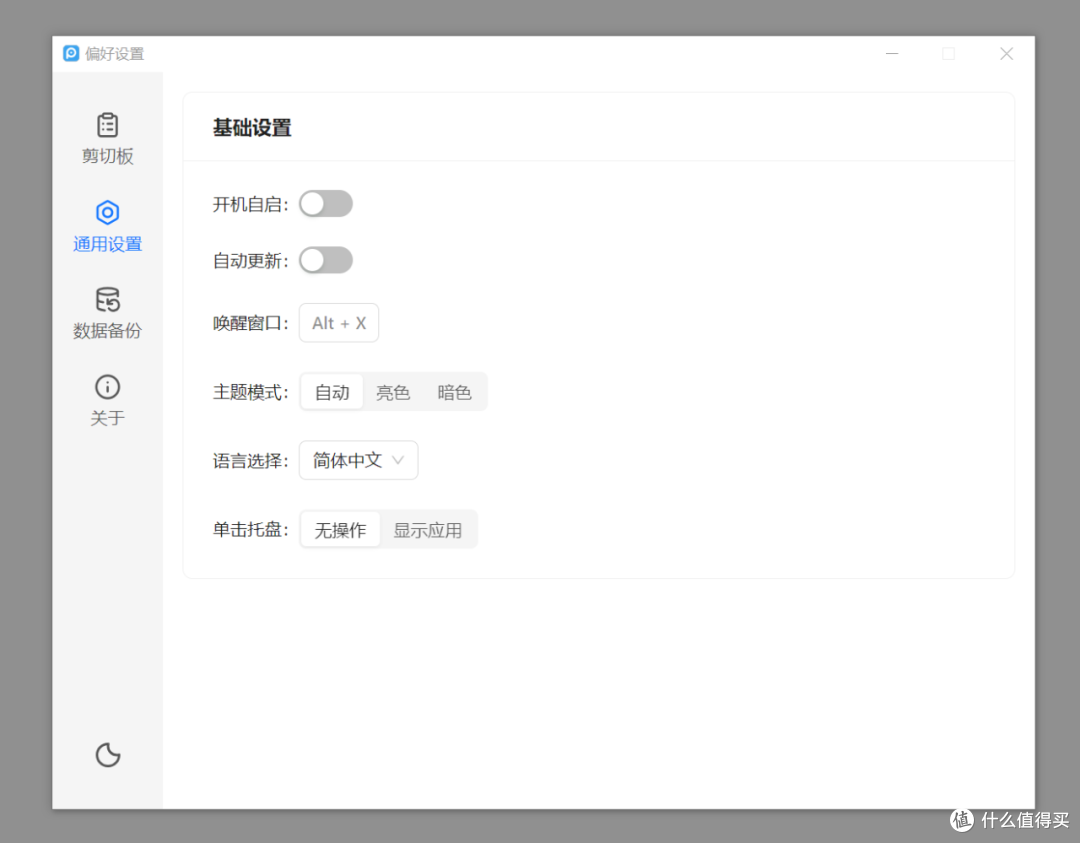Click the clipboard icon above 剪切板 label
The width and height of the screenshot is (1080, 843).
point(107,126)
